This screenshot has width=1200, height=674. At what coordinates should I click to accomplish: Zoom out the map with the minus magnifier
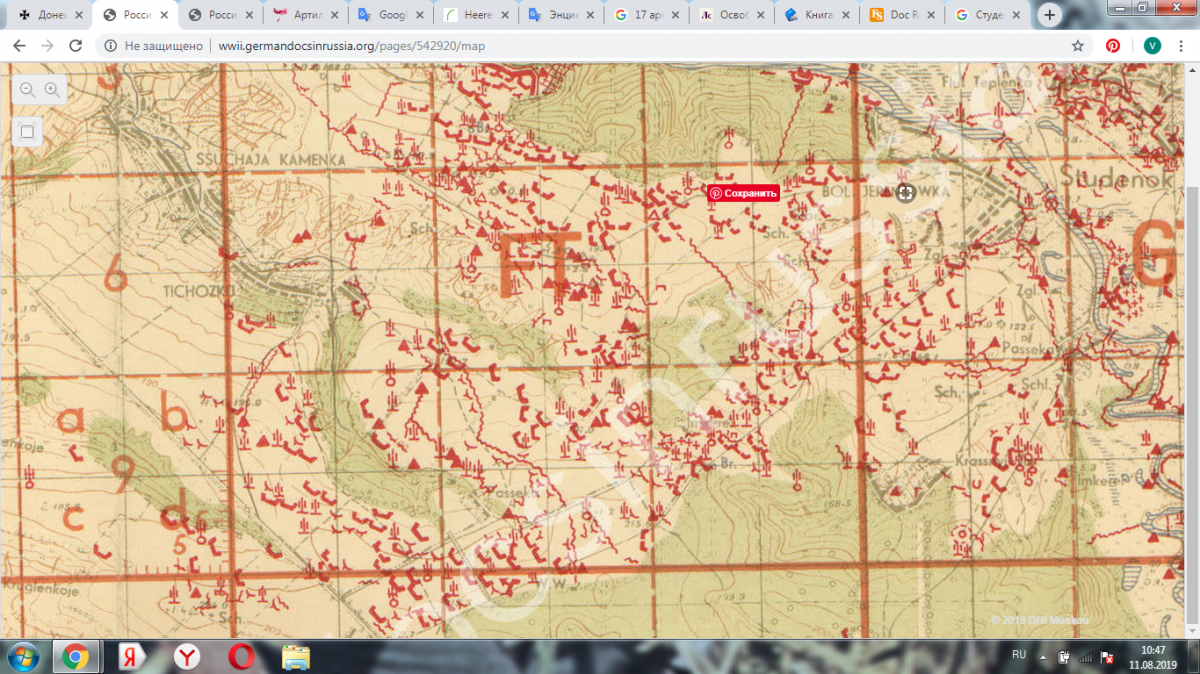coord(27,90)
